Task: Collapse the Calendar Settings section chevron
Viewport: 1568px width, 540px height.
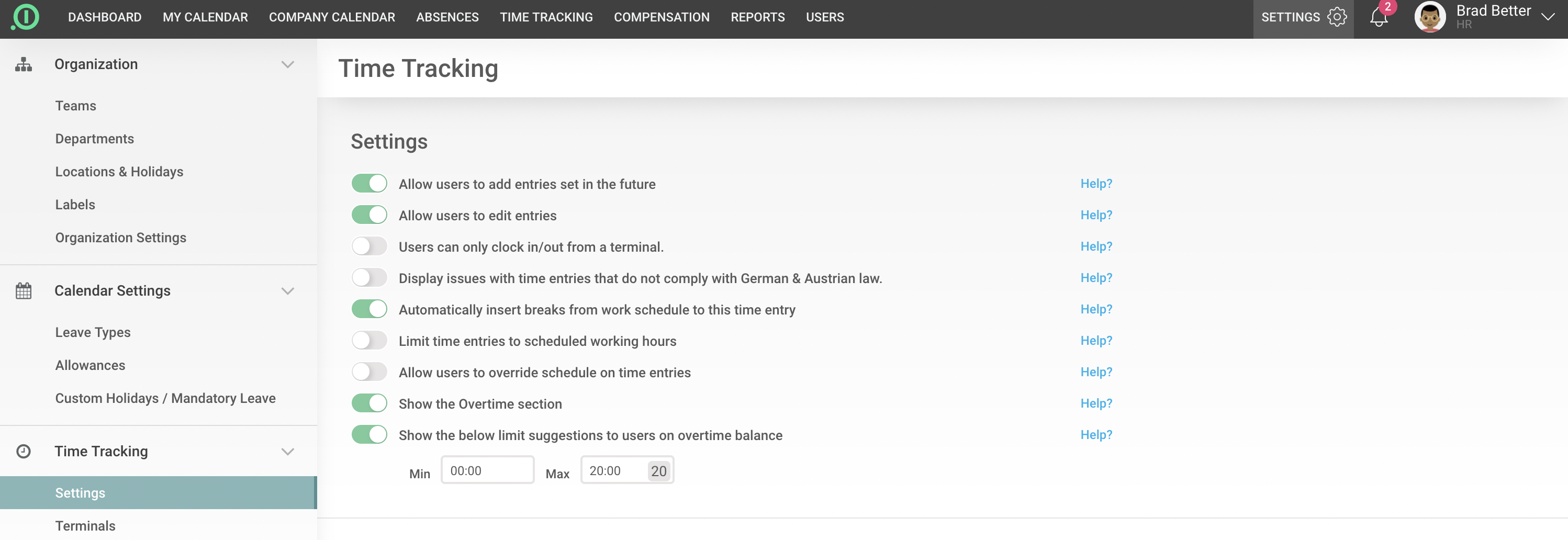Action: 287,291
